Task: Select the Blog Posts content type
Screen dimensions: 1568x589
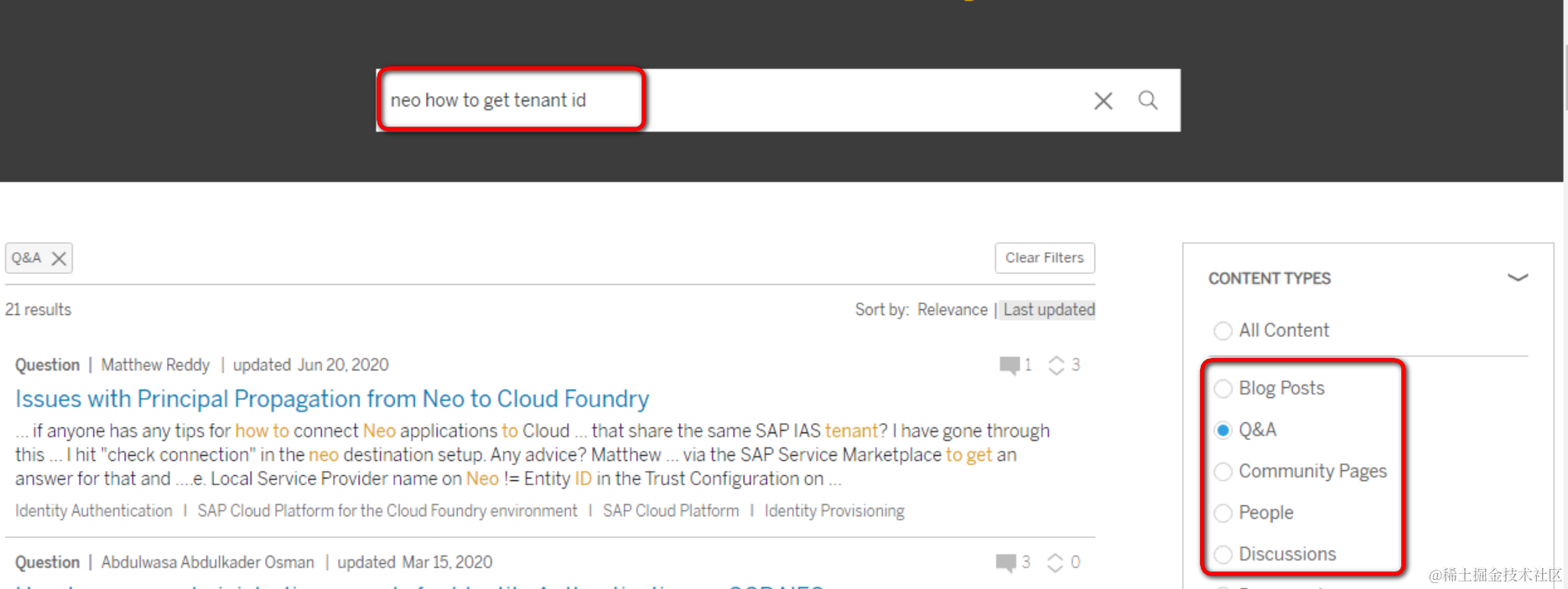Action: point(1223,389)
